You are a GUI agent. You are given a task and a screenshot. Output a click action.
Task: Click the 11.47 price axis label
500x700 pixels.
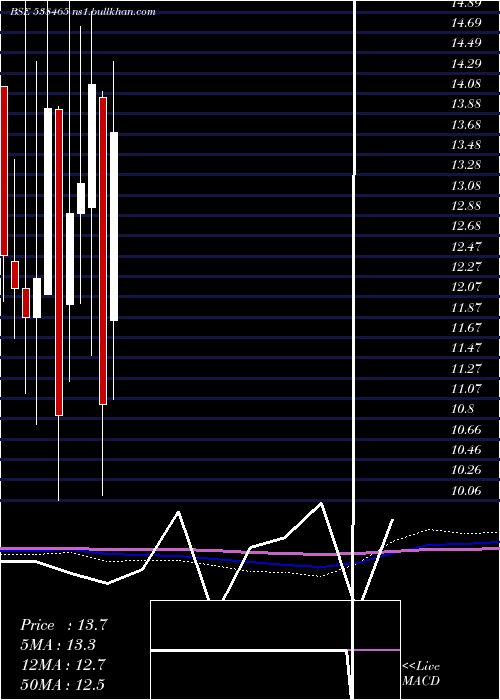[466, 348]
